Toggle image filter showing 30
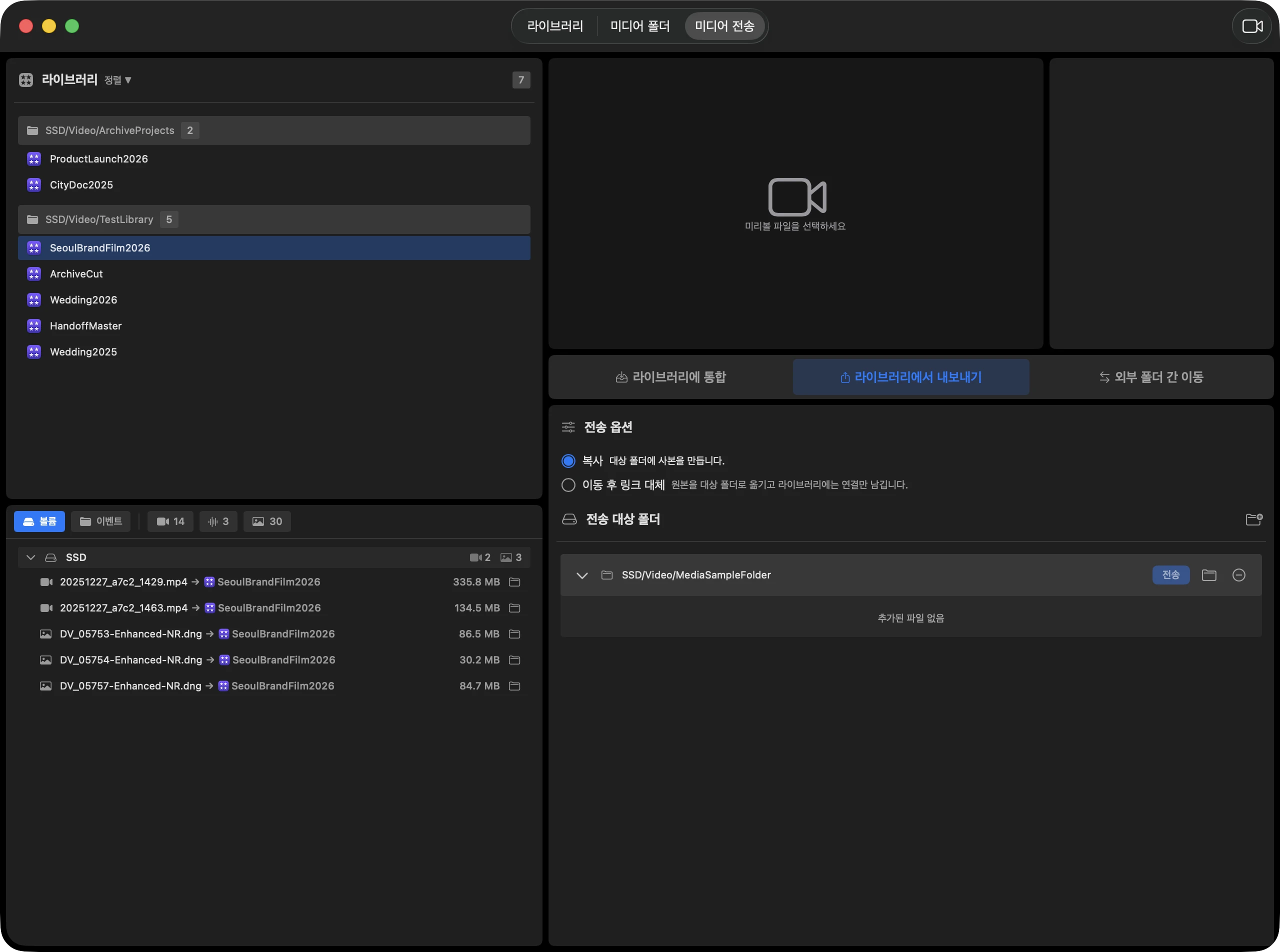This screenshot has width=1280, height=952. (267, 521)
